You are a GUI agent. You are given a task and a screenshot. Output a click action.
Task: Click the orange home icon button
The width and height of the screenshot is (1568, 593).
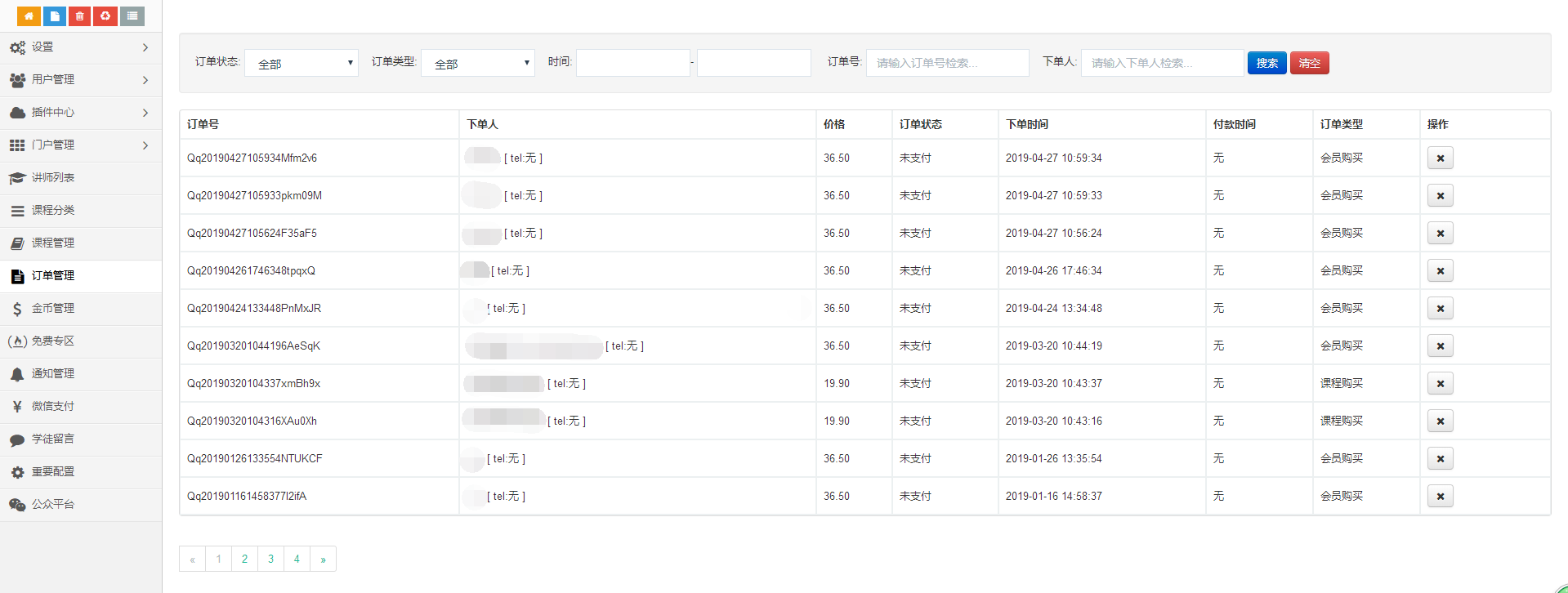point(29,16)
